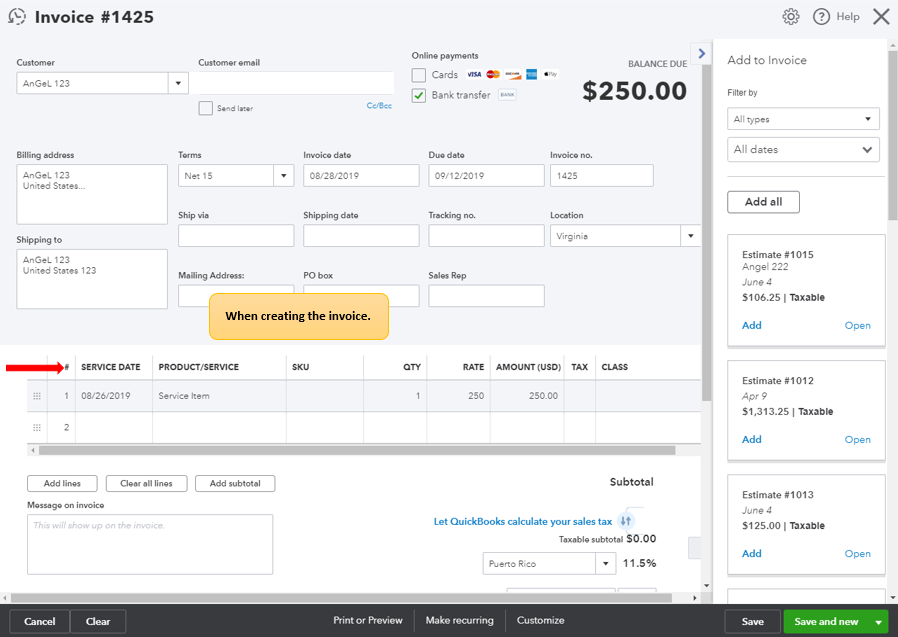Click Let QuickBooks calculate your sales tax
The image size is (898, 637).
click(x=523, y=521)
